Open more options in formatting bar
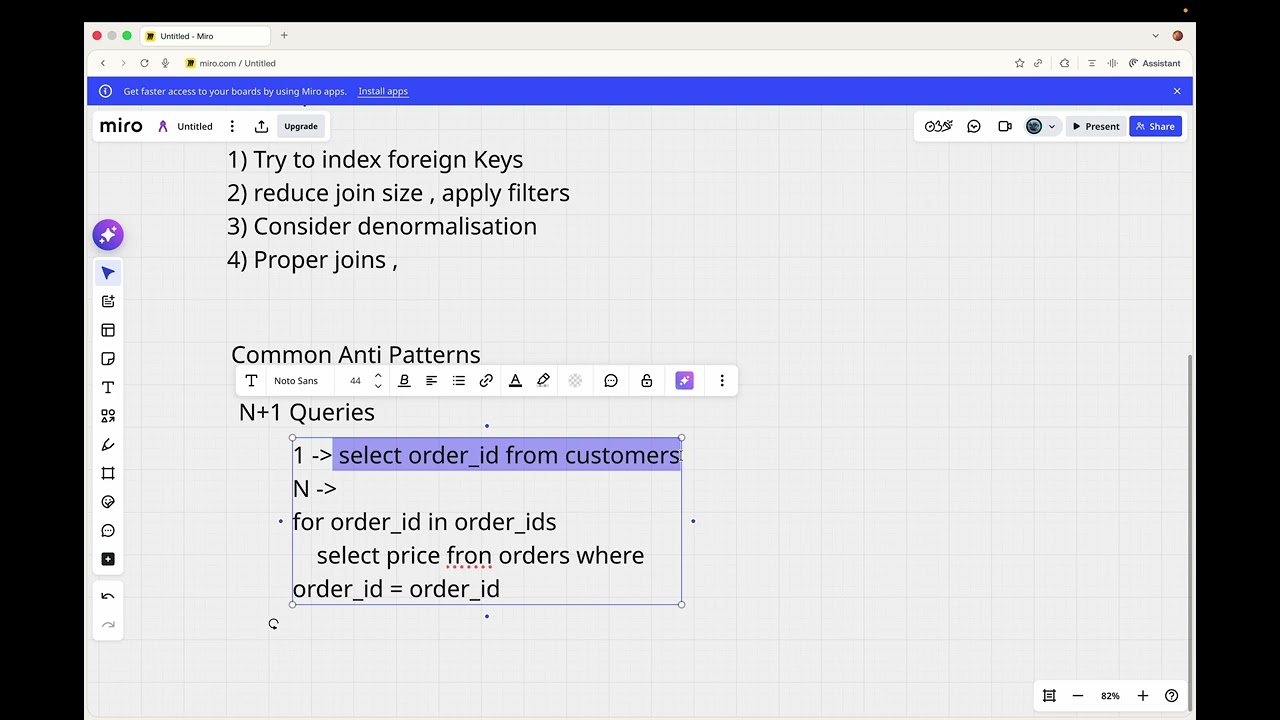This screenshot has width=1280, height=720. tap(722, 381)
